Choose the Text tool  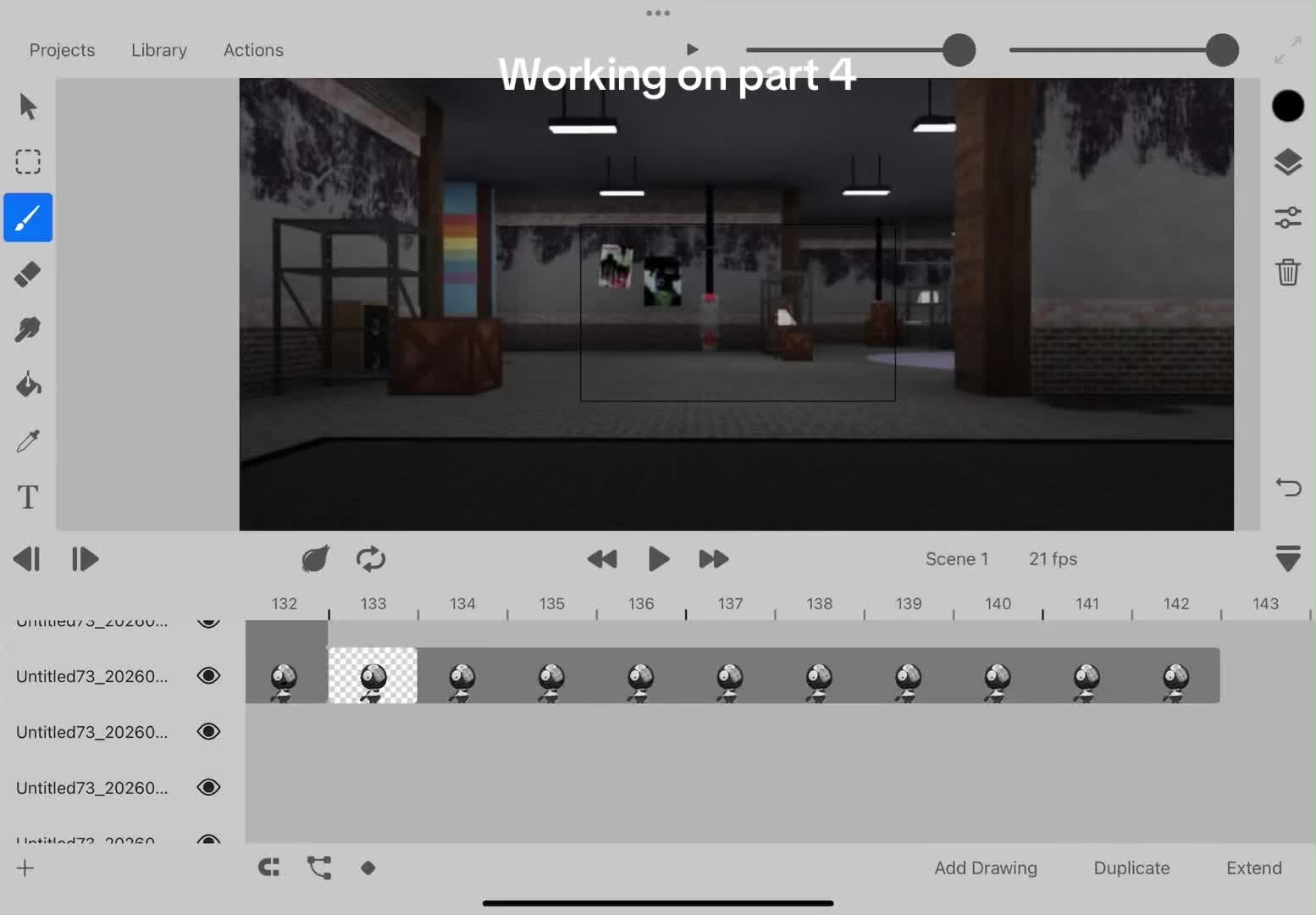point(28,496)
